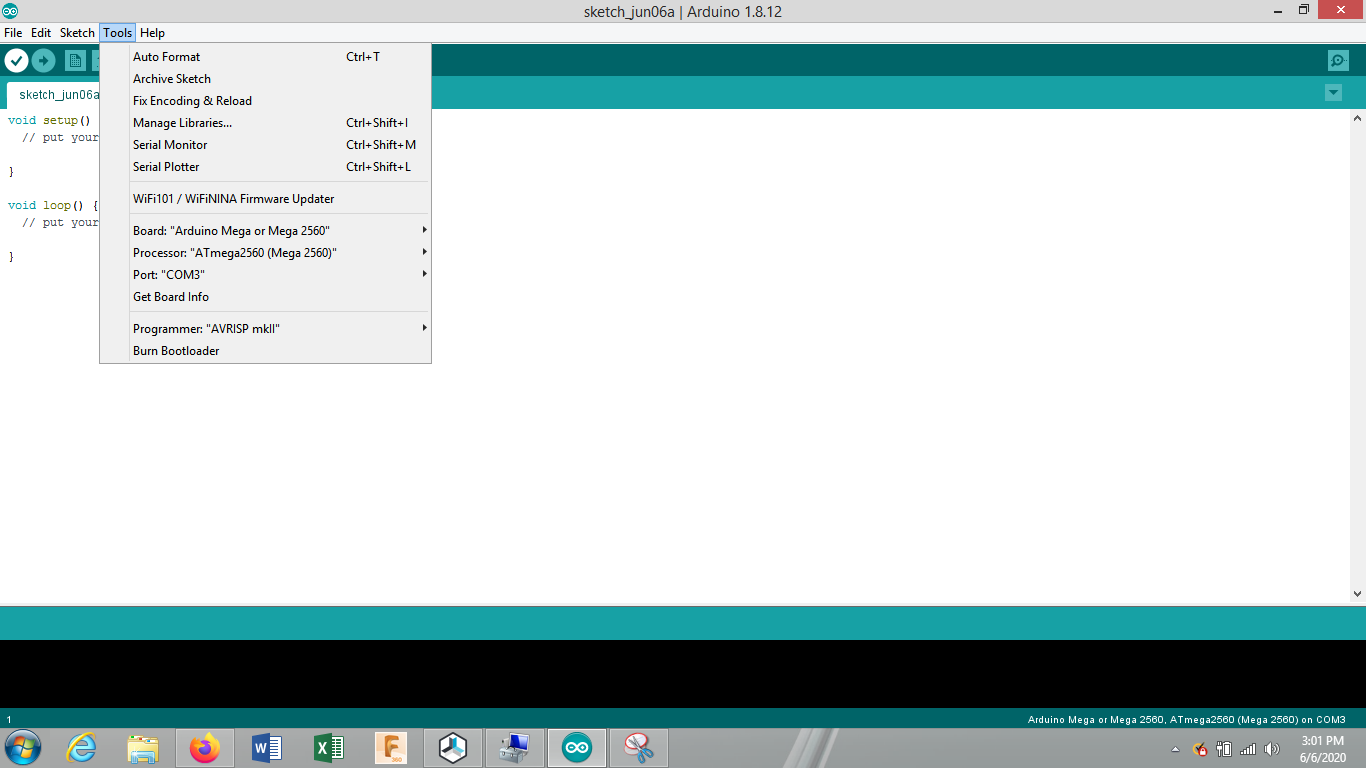Click the board status text in footer

click(1186, 720)
